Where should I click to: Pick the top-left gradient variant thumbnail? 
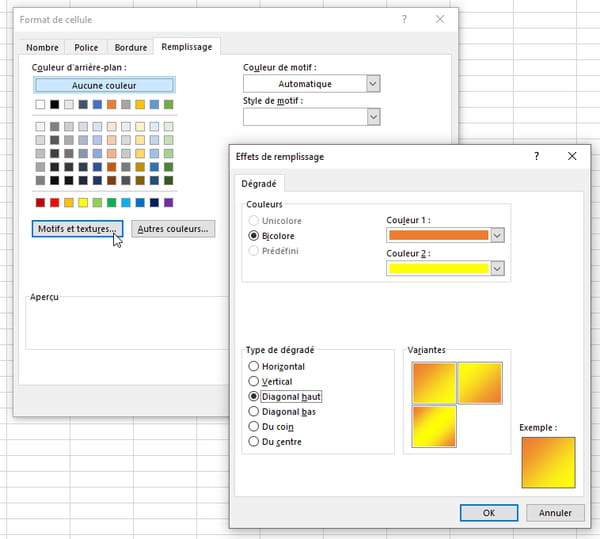click(x=434, y=383)
